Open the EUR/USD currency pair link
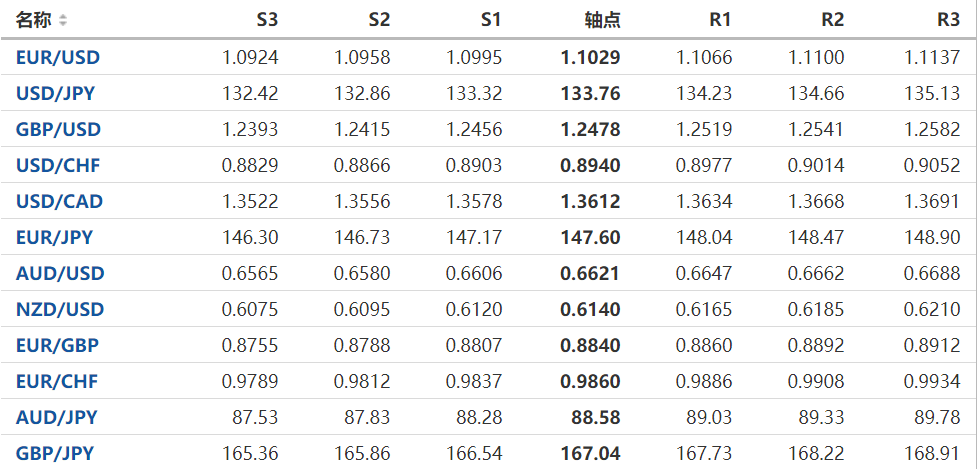The image size is (978, 469). [58, 57]
